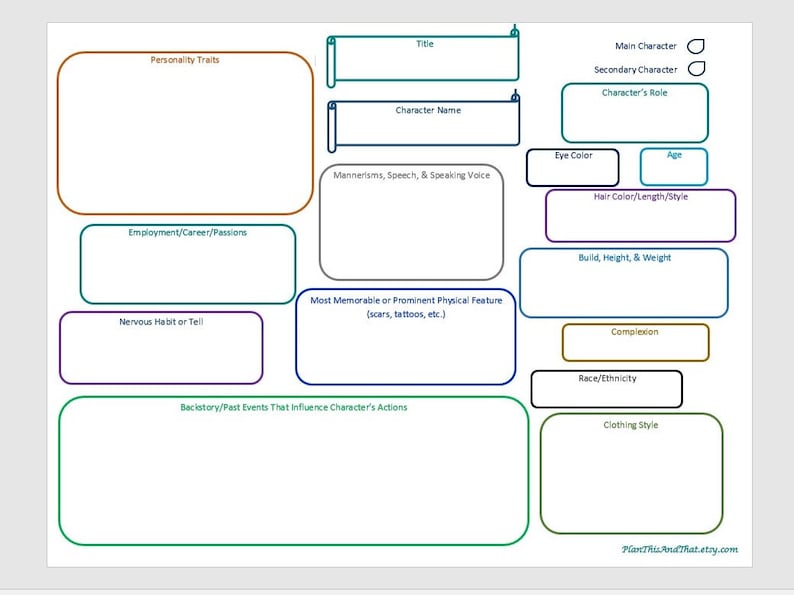This screenshot has height=595, width=794.
Task: Check the Main Character box
Action: coord(696,46)
